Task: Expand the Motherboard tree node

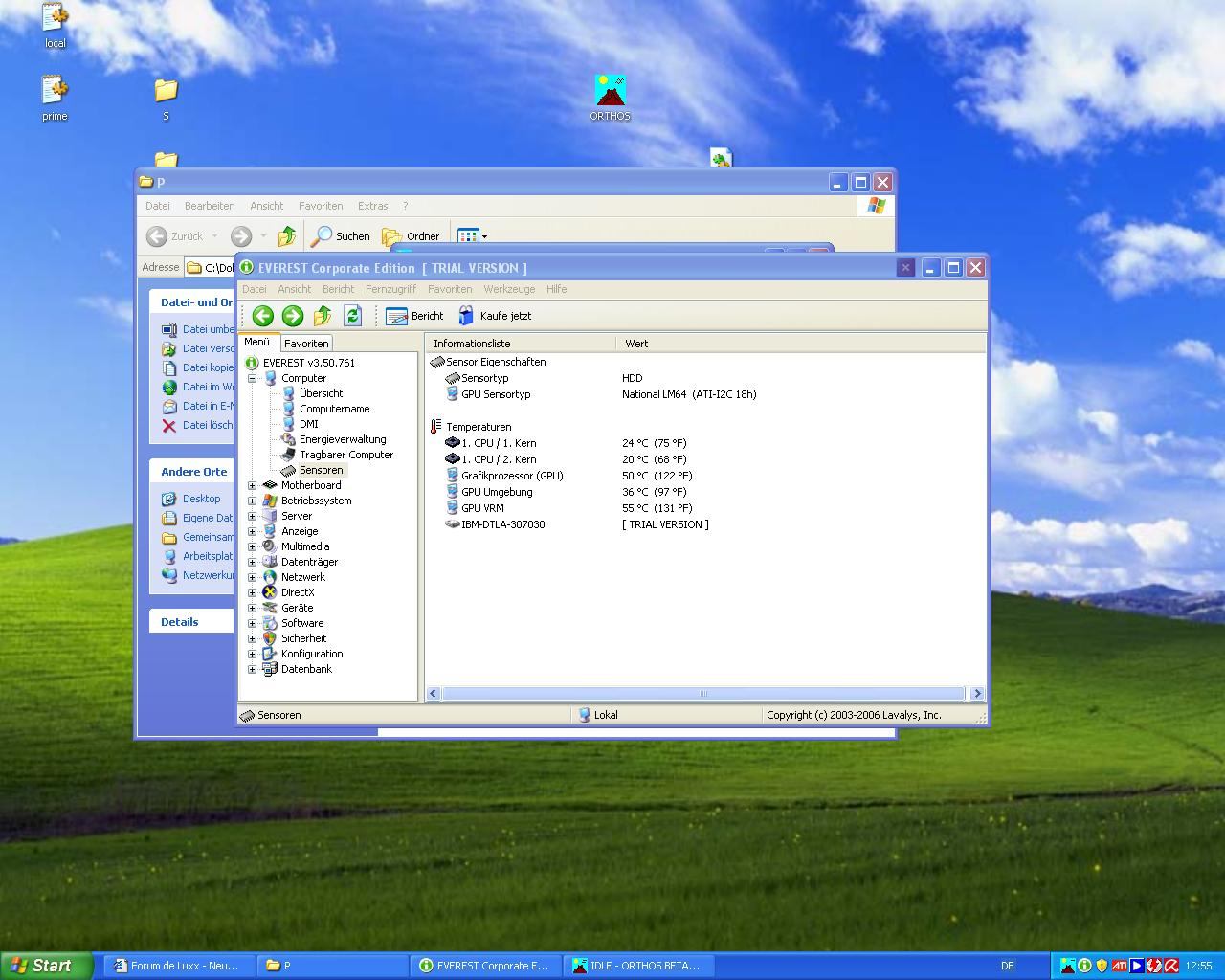Action: click(252, 485)
